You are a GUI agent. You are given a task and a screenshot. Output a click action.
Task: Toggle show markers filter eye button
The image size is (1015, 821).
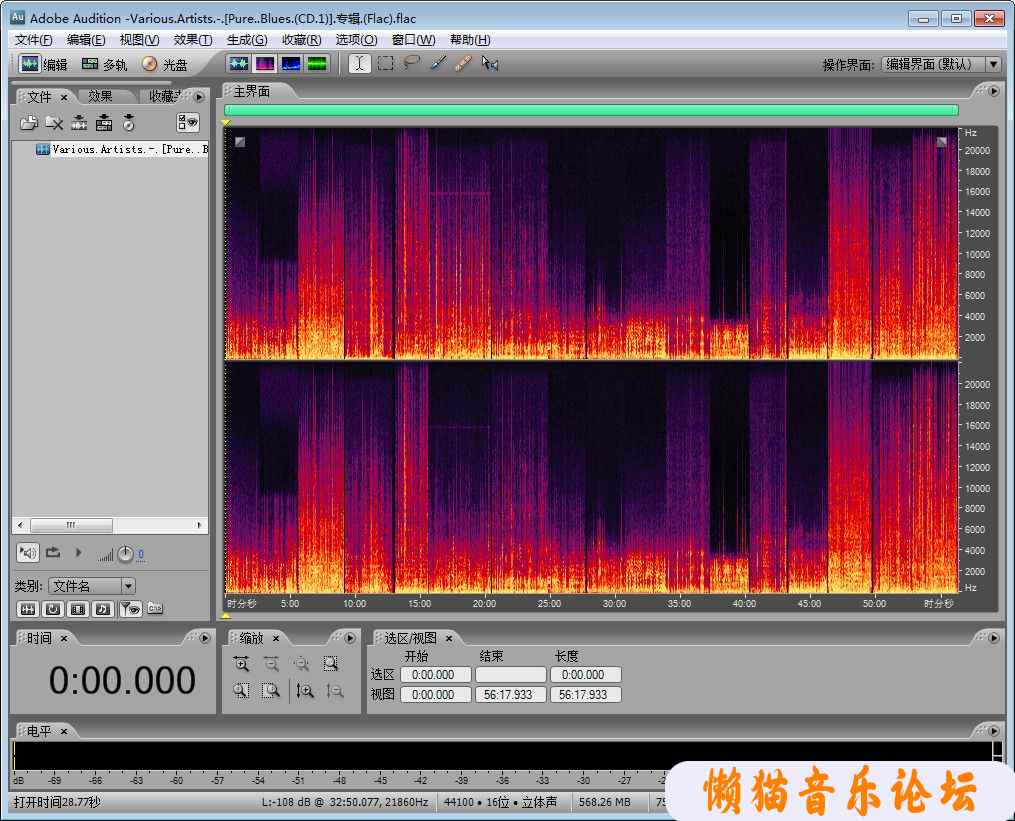click(131, 609)
